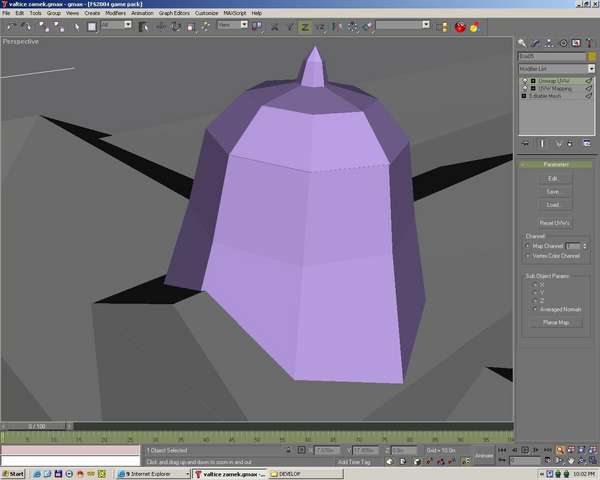Choose the rectangular selection region tool
Image resolution: width=600 pixels, height=480 pixels.
[x=92, y=27]
